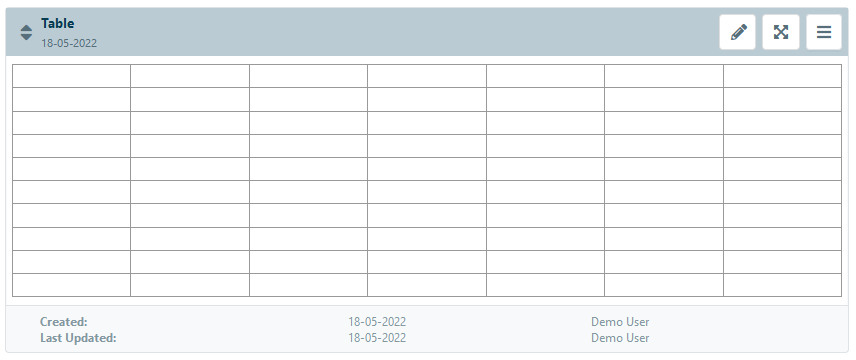
Task: Select the last row, last column cell
Action: (x=782, y=285)
